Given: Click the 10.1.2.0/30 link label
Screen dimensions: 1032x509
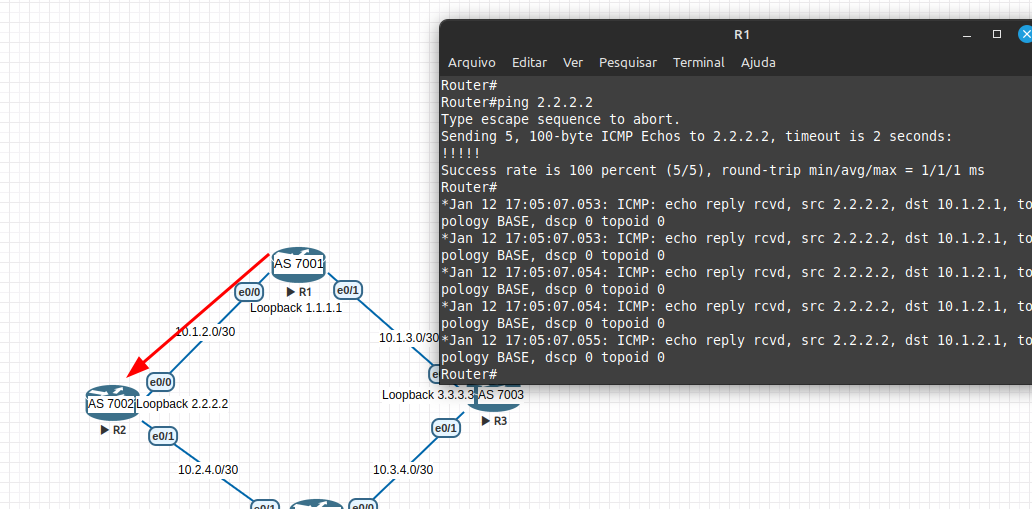Looking at the screenshot, I should point(205,331).
